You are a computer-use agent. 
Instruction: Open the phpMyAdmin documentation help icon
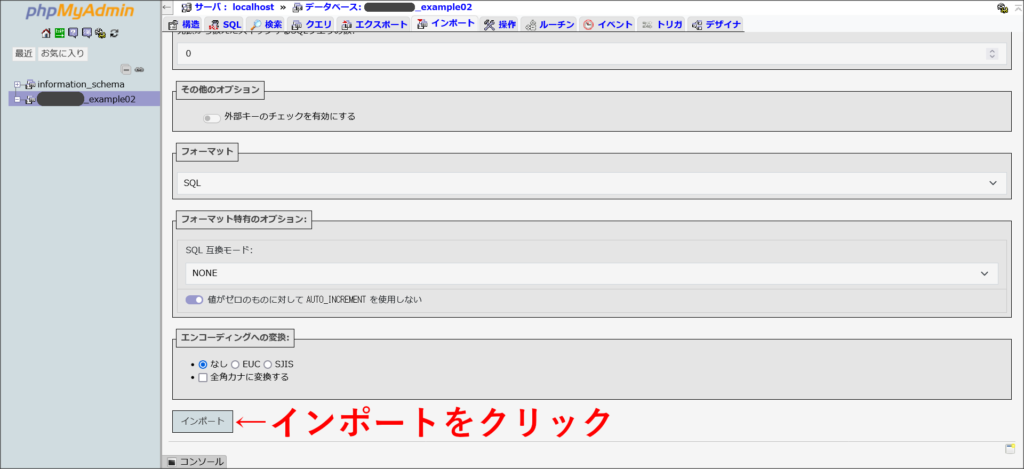click(x=73, y=33)
